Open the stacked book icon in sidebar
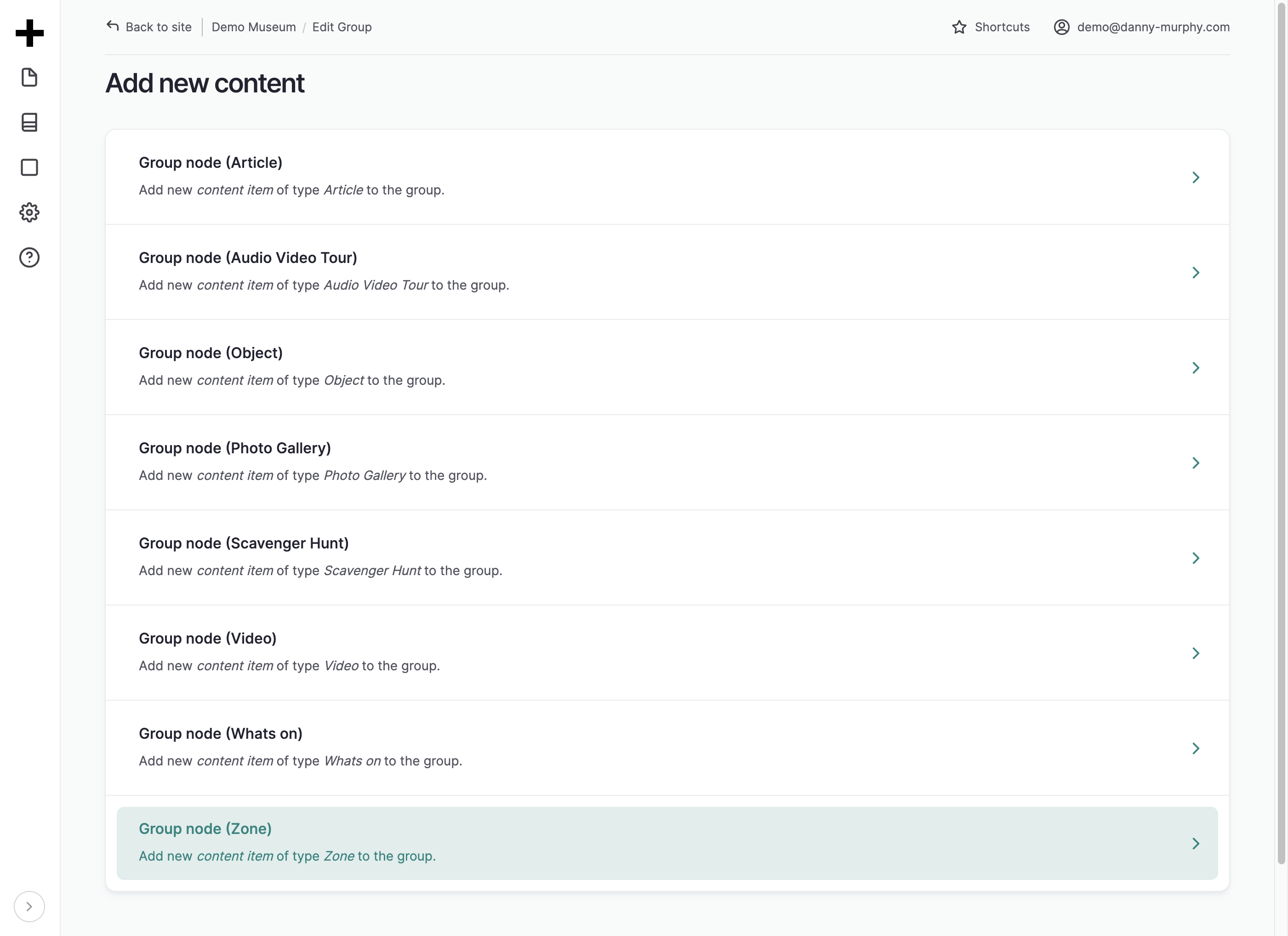Image resolution: width=1288 pixels, height=936 pixels. point(29,122)
